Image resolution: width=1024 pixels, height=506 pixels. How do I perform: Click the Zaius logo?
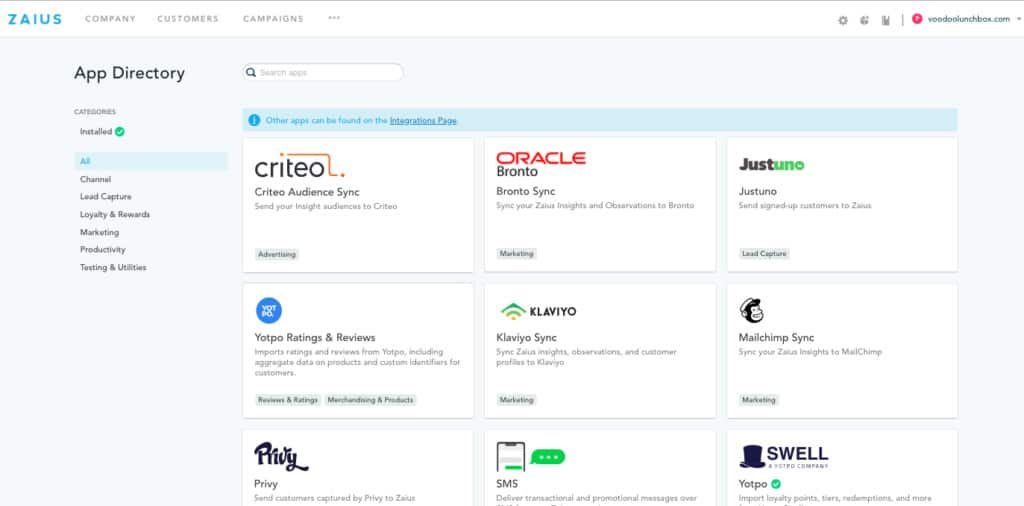[35, 19]
